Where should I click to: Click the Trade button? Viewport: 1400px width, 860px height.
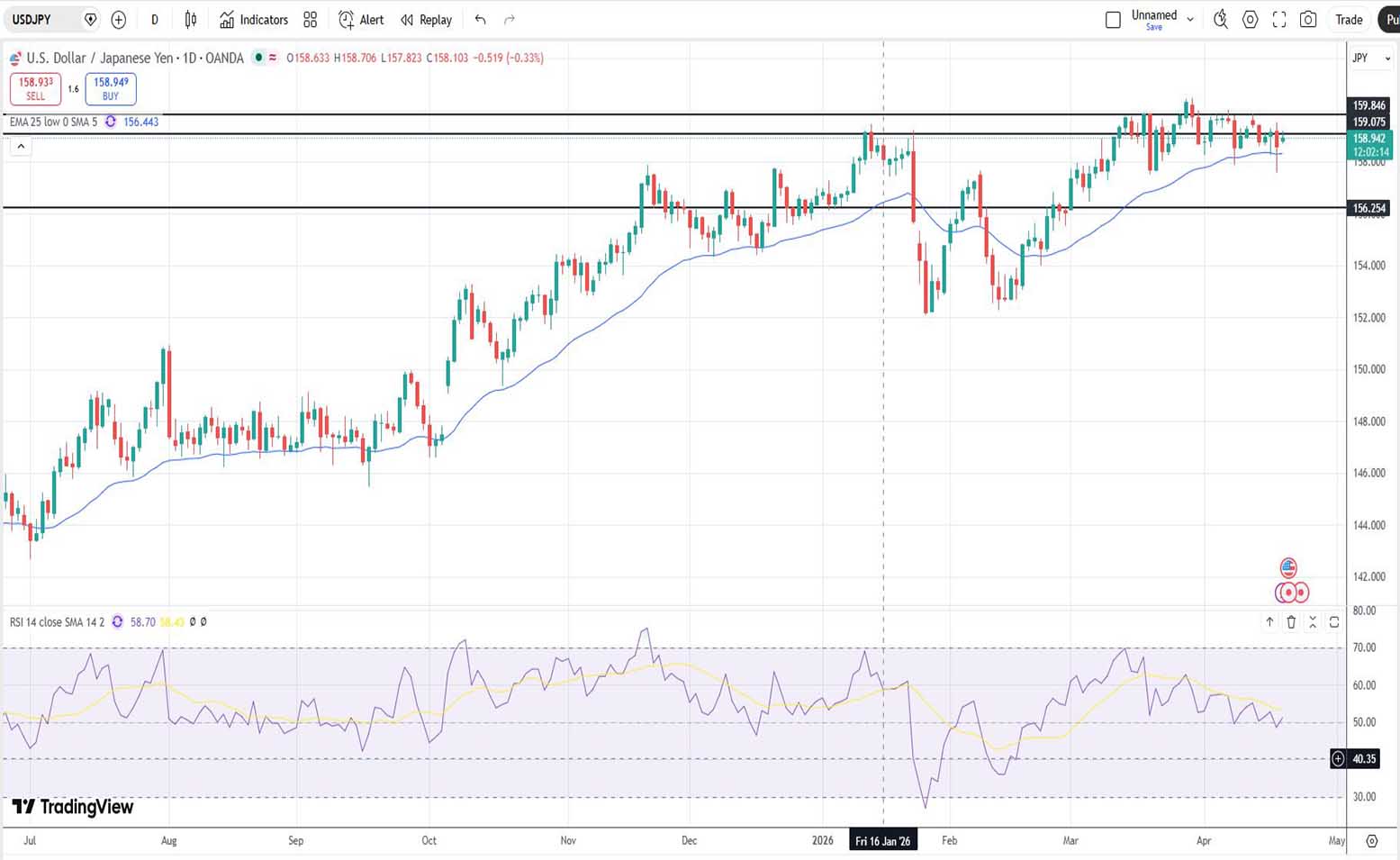coord(1348,20)
